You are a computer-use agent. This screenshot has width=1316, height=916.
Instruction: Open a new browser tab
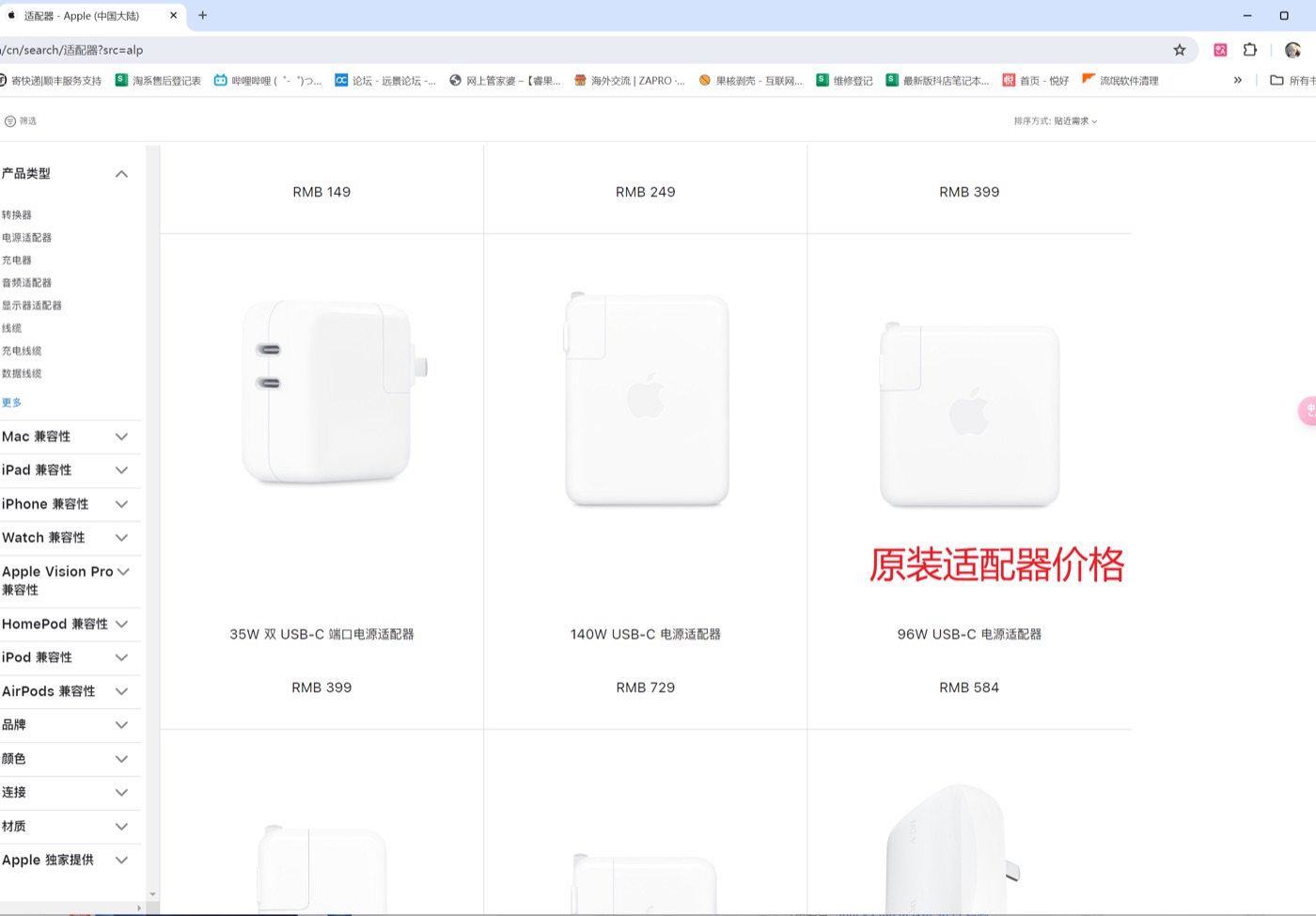[203, 15]
